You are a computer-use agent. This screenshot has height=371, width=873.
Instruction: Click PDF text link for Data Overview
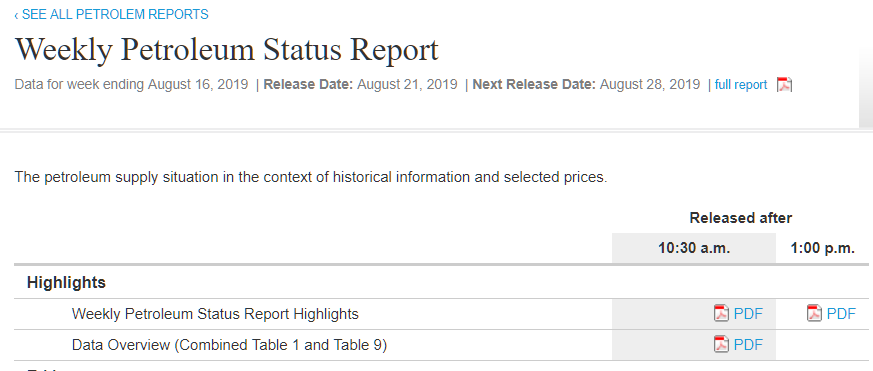click(748, 345)
